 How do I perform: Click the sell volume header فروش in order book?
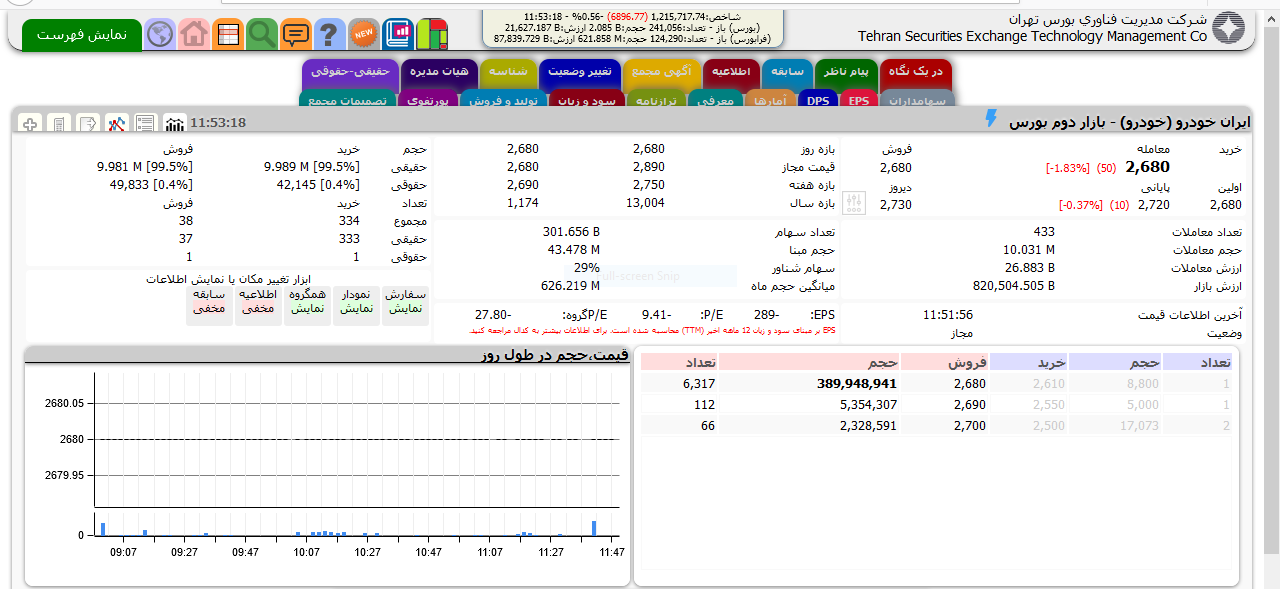tap(945, 362)
